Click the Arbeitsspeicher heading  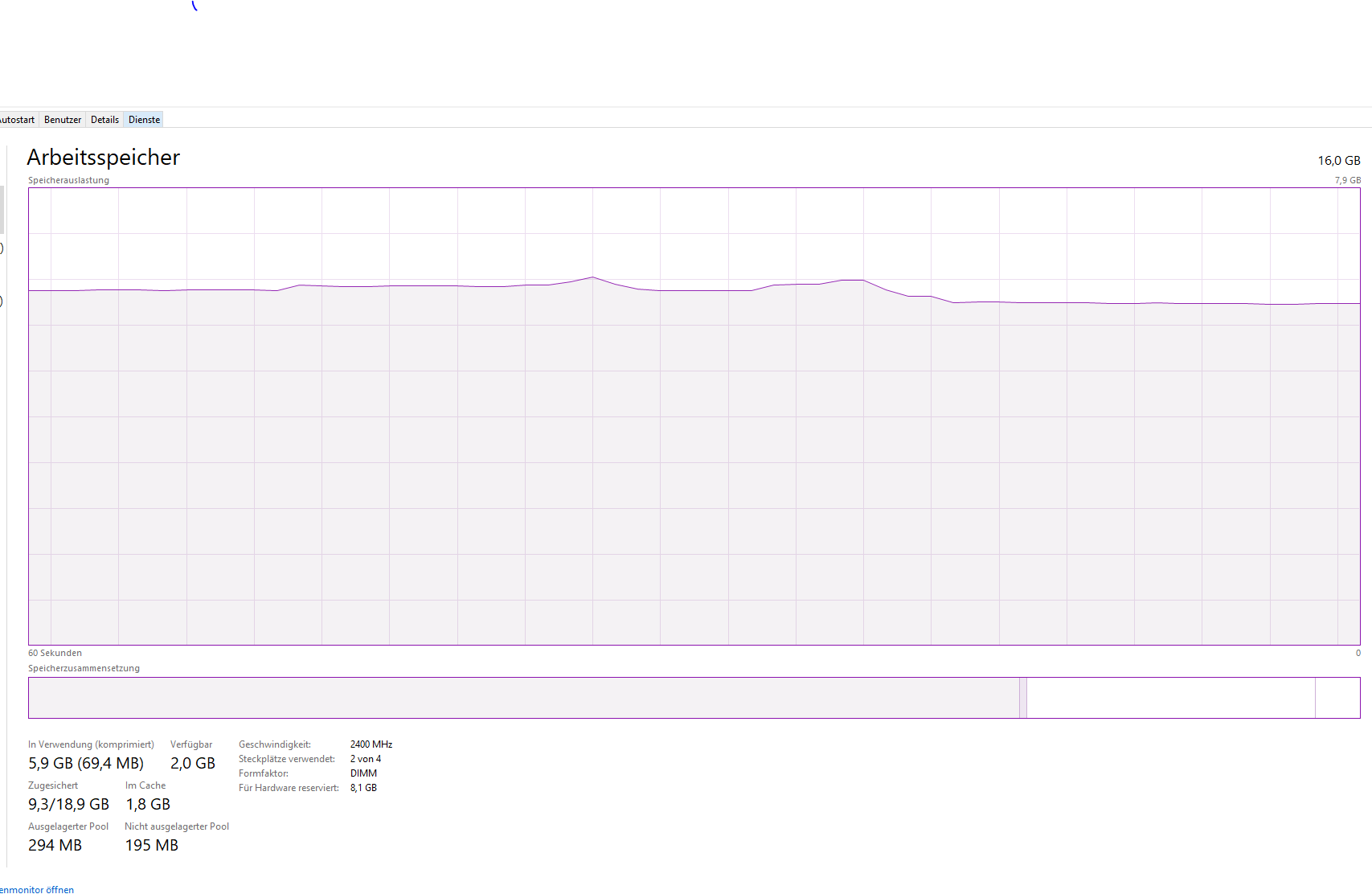pos(104,158)
